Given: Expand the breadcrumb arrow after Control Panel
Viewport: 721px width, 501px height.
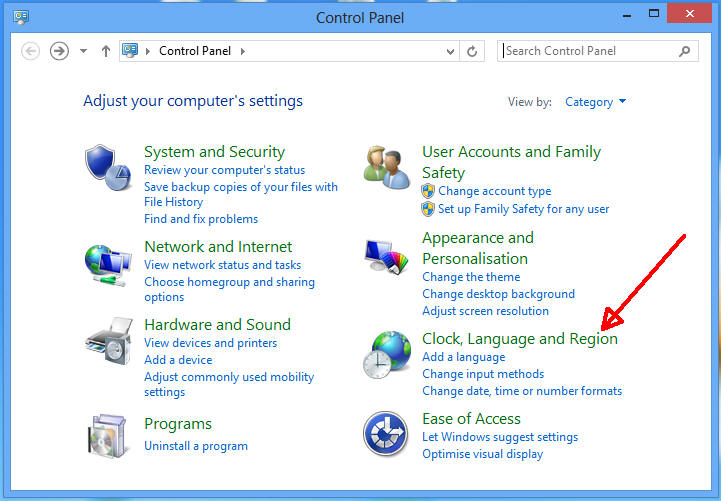Looking at the screenshot, I should 242,51.
